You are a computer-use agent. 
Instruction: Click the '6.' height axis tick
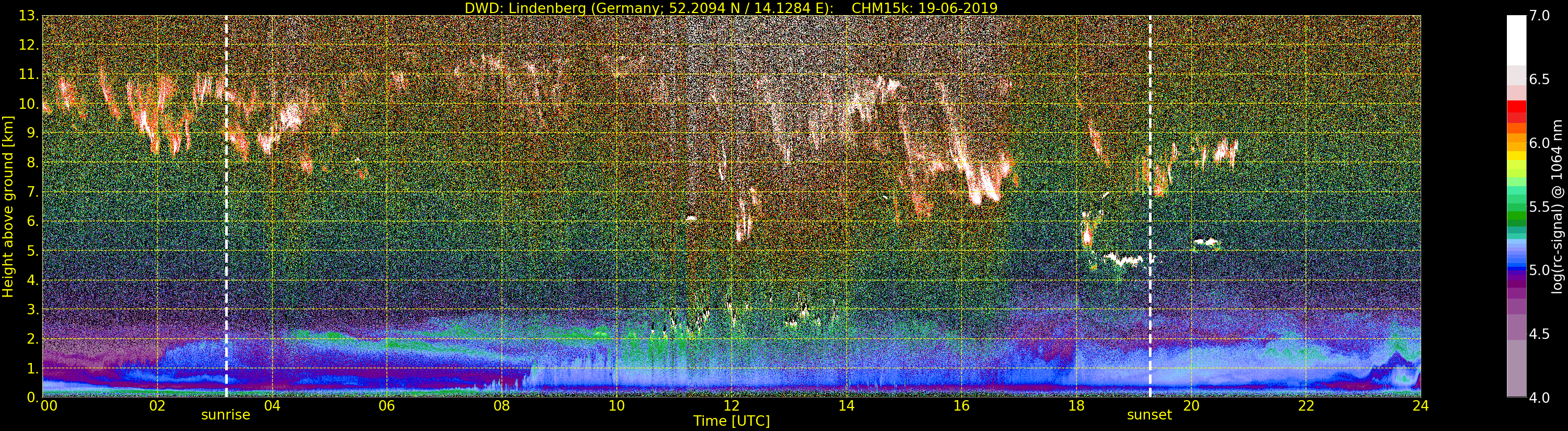pyautogui.click(x=32, y=221)
